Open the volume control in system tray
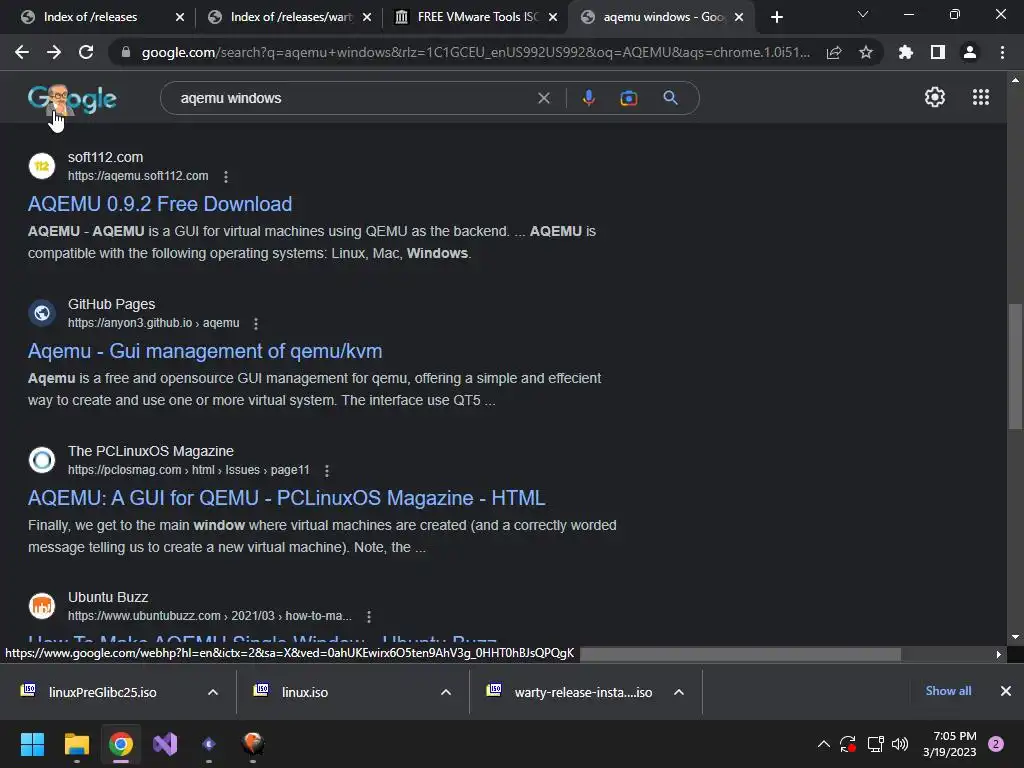 [x=900, y=744]
